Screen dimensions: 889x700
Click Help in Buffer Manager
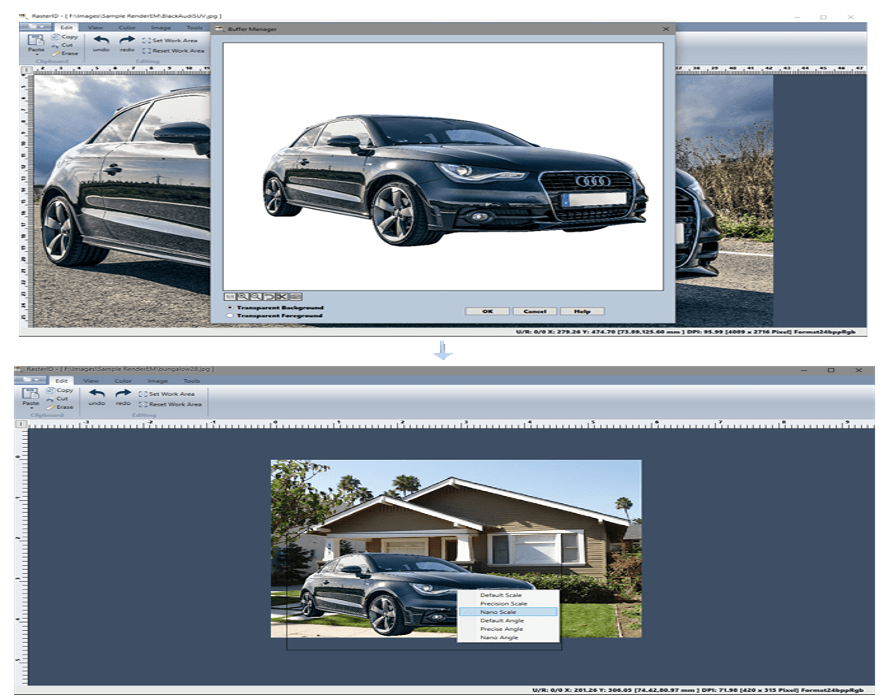click(582, 311)
